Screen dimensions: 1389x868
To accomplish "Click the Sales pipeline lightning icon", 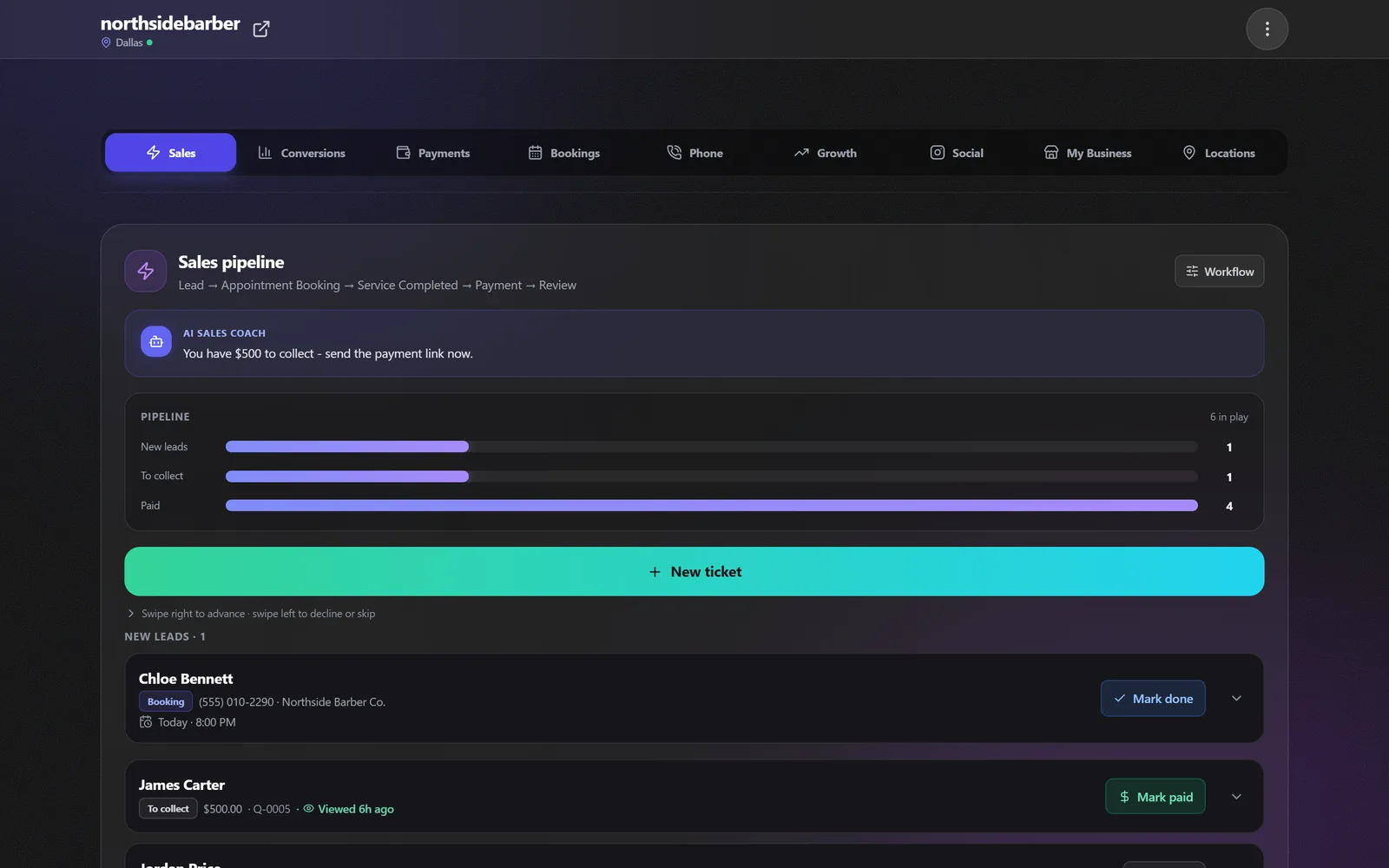I will [x=146, y=272].
